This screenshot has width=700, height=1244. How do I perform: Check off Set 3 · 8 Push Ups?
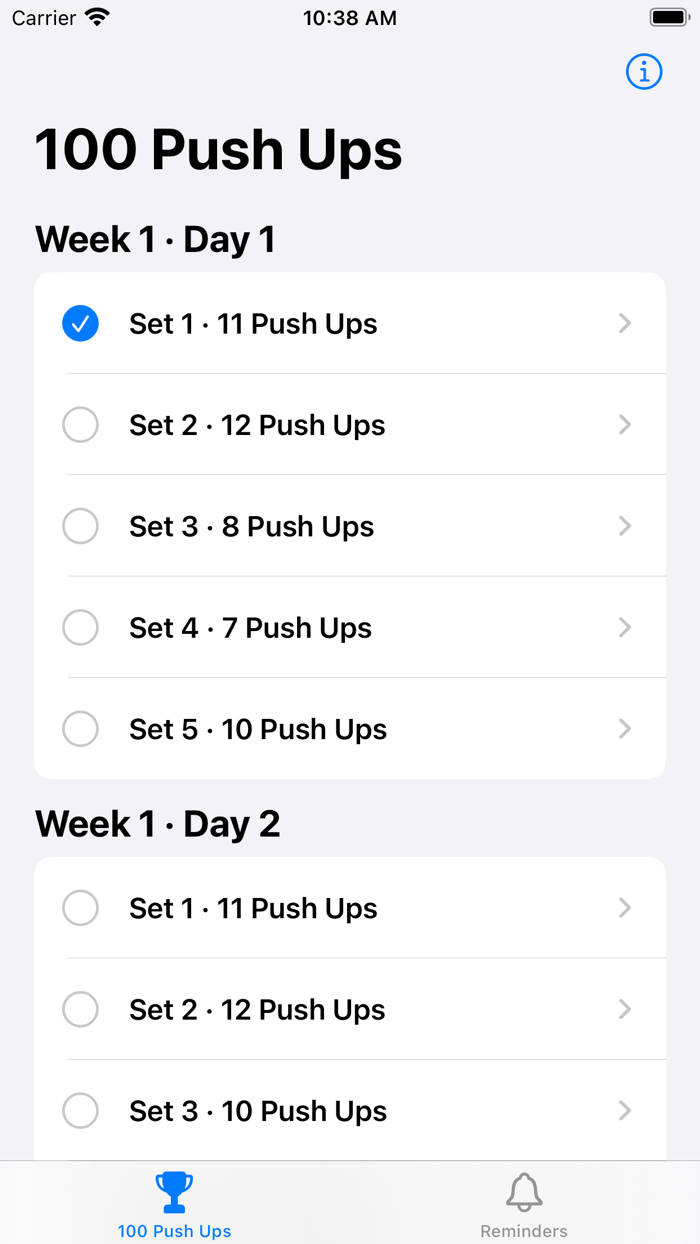[x=80, y=525]
